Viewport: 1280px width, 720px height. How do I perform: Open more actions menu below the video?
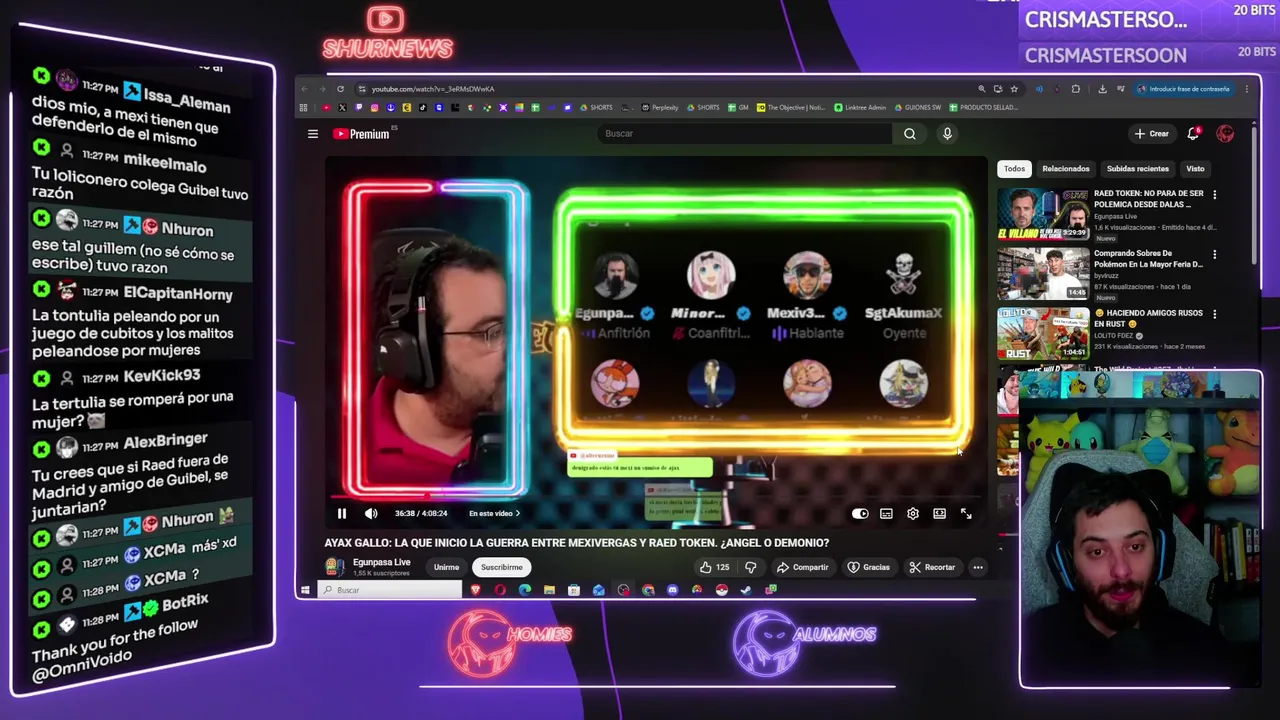tap(978, 567)
